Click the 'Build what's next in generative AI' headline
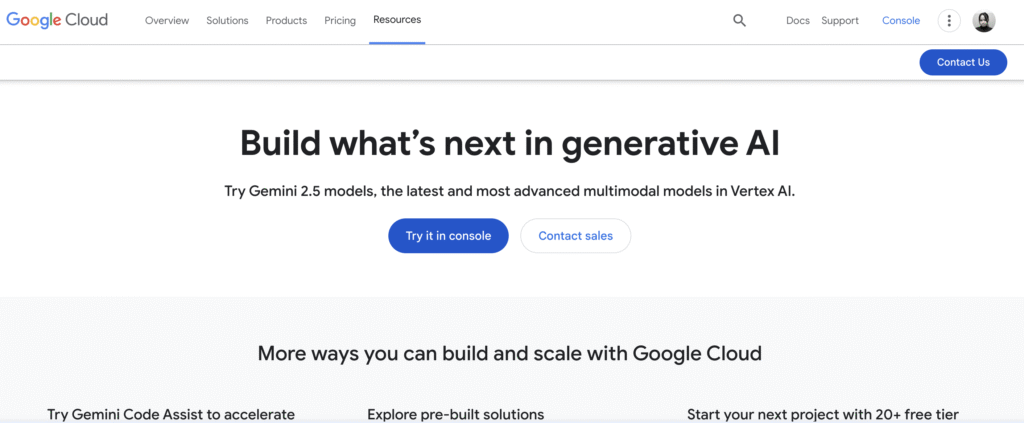Screen dimensions: 1024x423 pyautogui.click(x=510, y=143)
